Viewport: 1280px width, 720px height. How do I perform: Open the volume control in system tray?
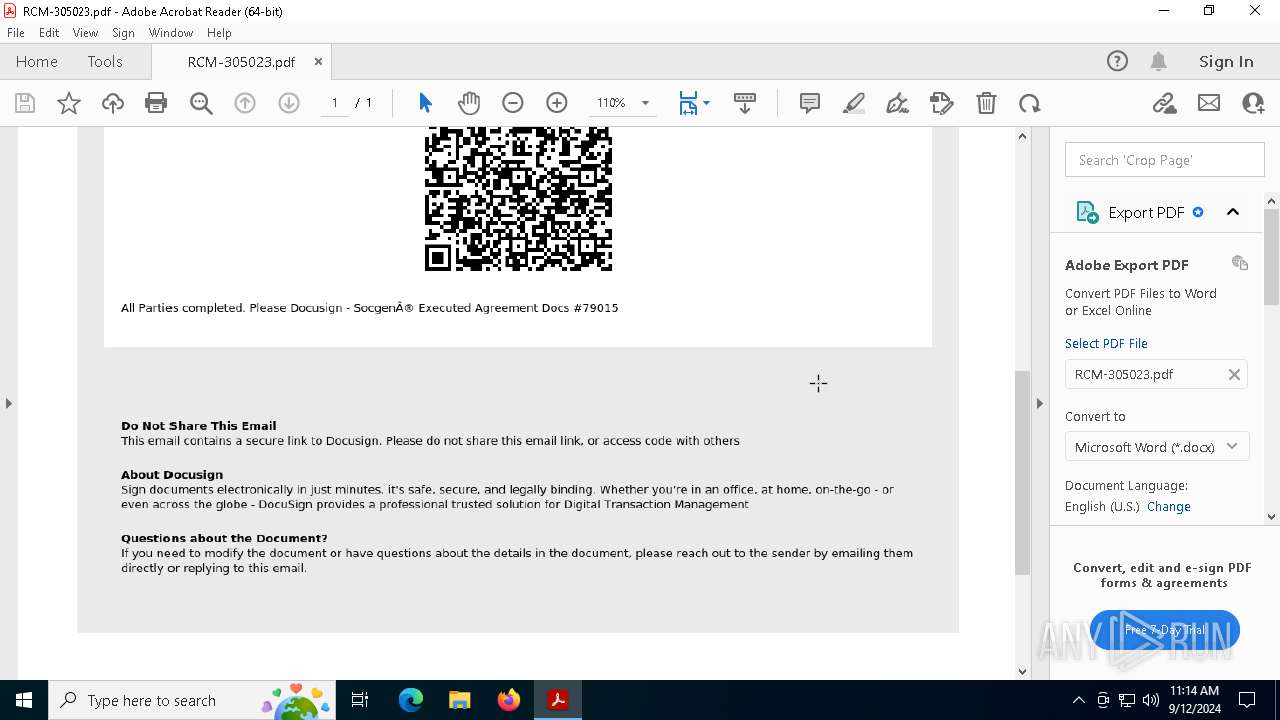coord(1150,700)
